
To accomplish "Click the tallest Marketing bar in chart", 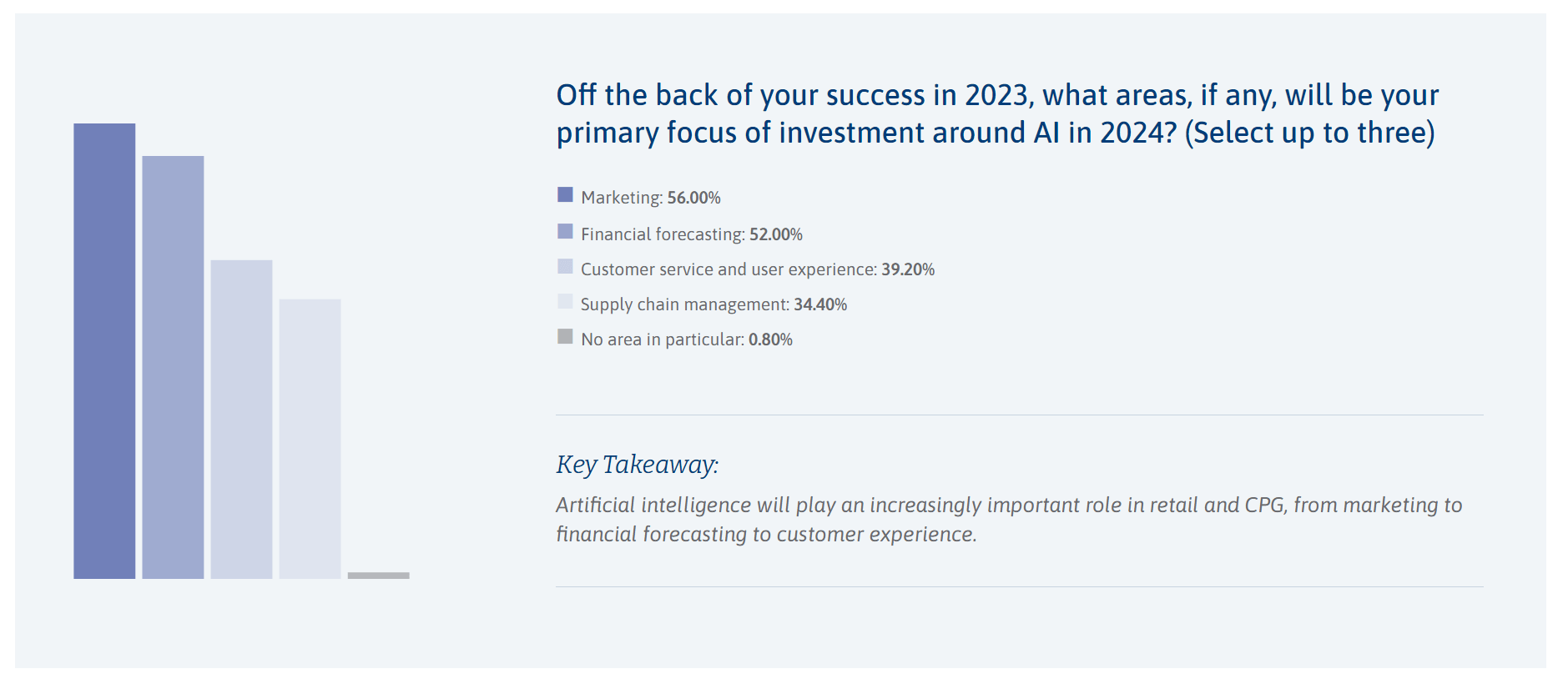I will click(x=104, y=350).
